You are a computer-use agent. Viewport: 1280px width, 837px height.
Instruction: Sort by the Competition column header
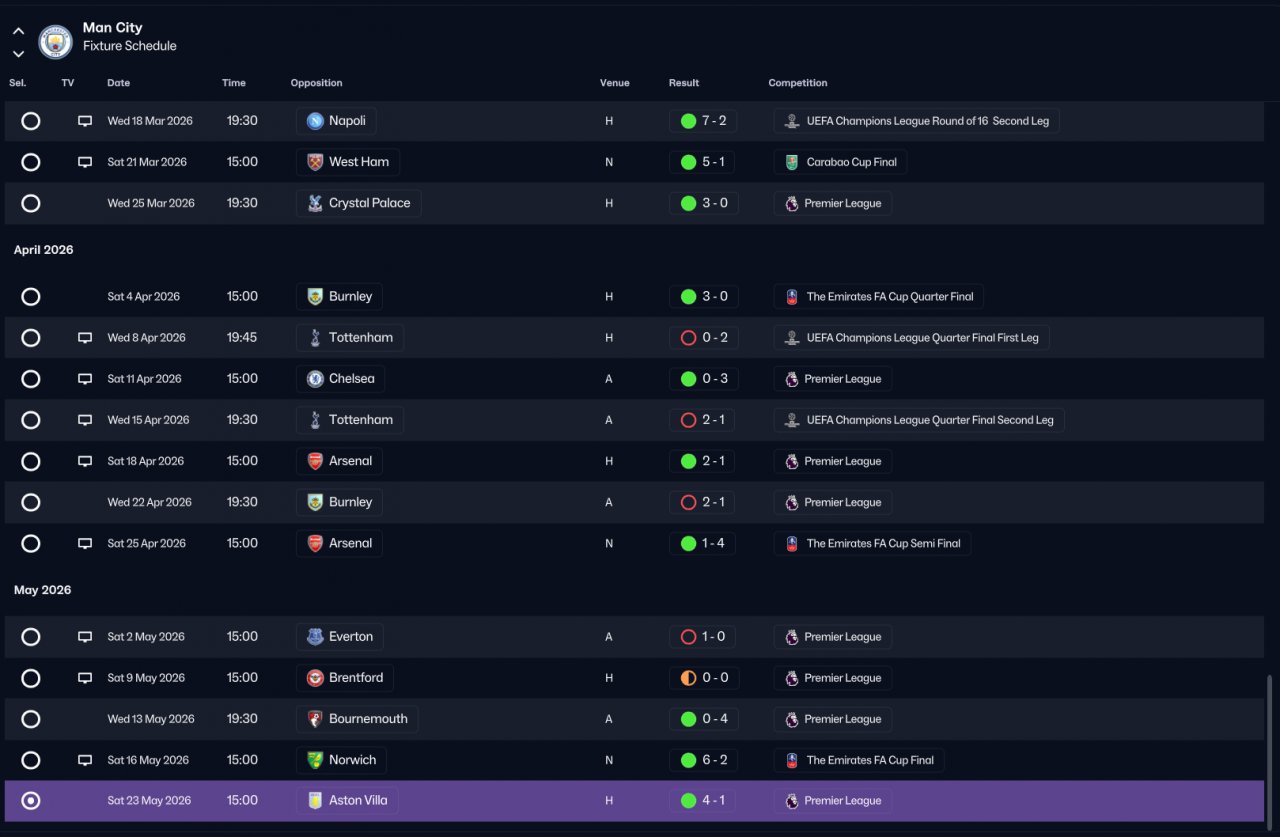click(x=798, y=83)
